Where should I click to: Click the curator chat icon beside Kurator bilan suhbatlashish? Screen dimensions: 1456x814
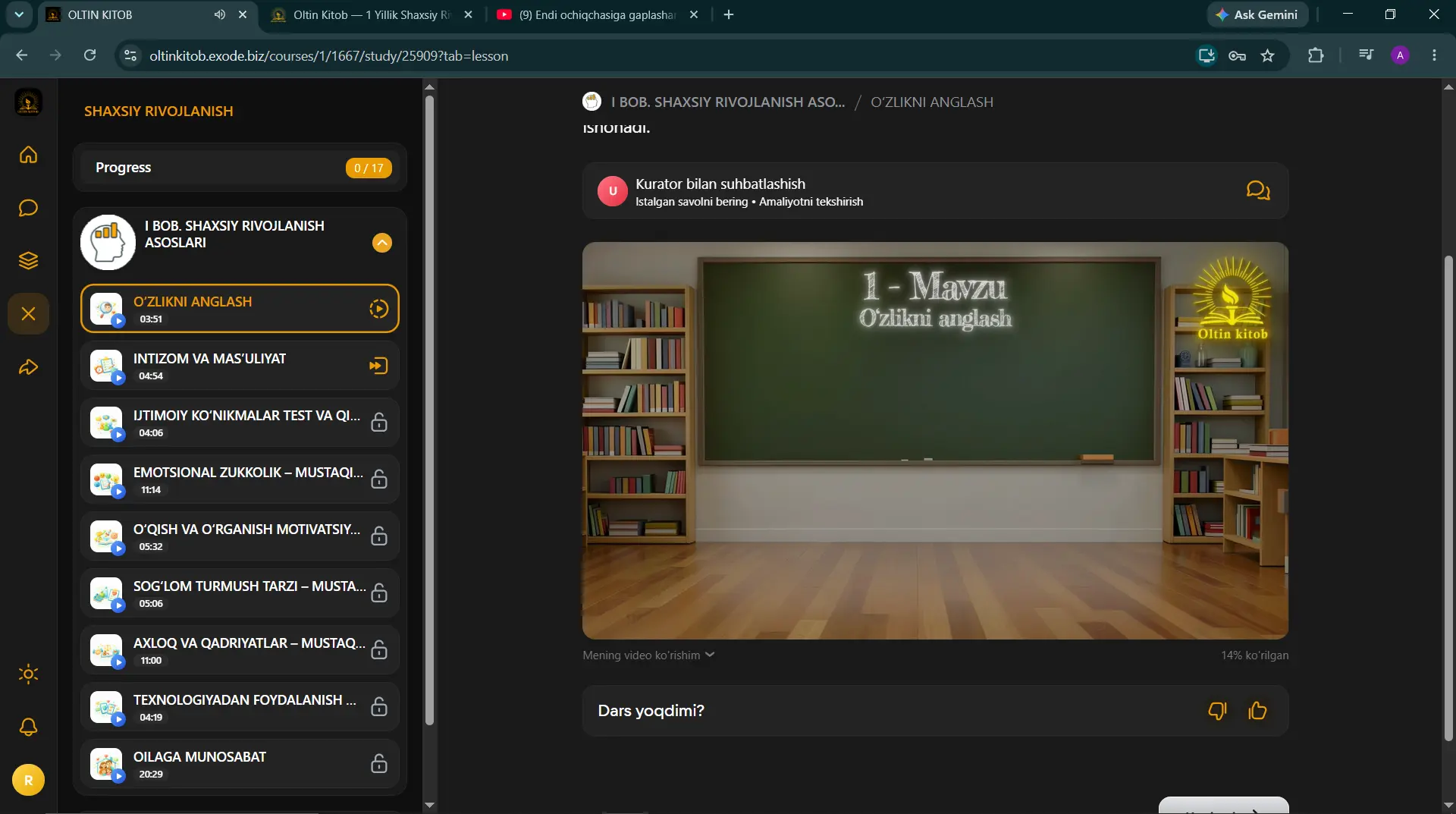pyautogui.click(x=1258, y=190)
